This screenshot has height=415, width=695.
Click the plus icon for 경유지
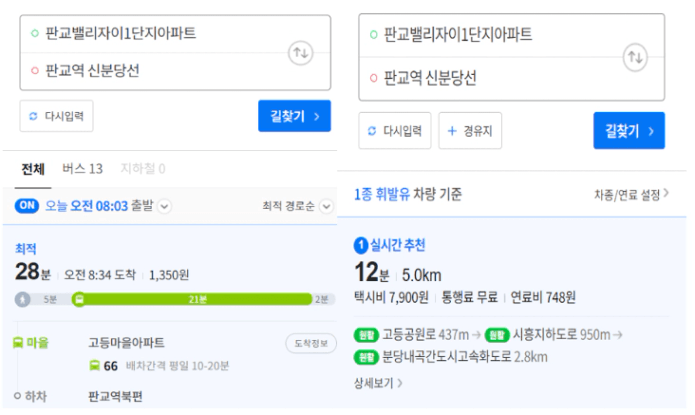point(452,131)
